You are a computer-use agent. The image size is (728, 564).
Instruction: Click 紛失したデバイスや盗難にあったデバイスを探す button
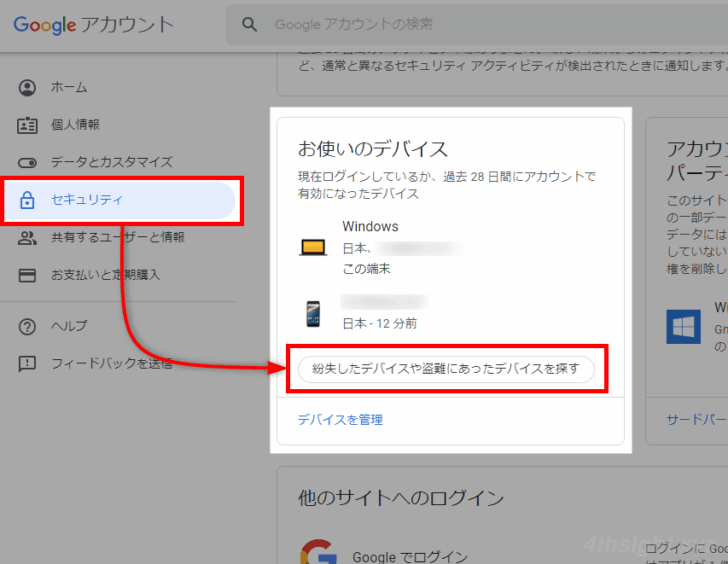point(446,369)
